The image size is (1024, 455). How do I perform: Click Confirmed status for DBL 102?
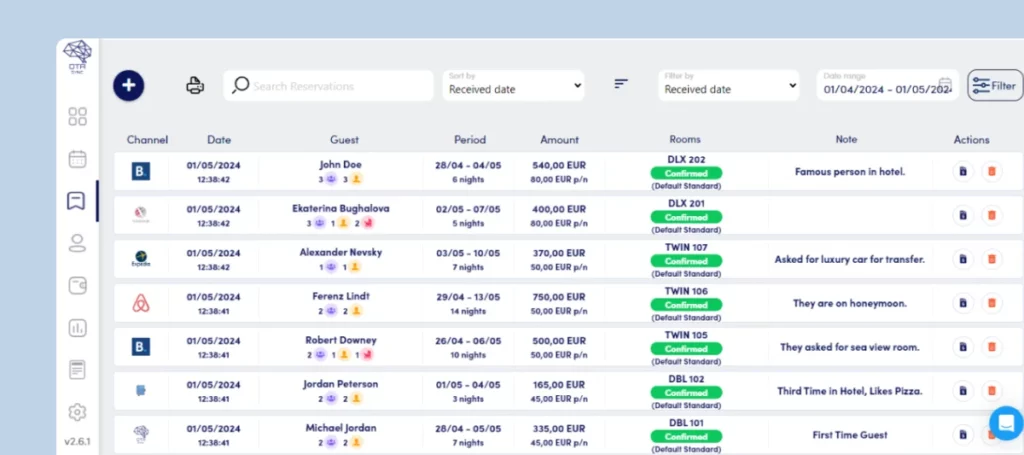tap(686, 392)
